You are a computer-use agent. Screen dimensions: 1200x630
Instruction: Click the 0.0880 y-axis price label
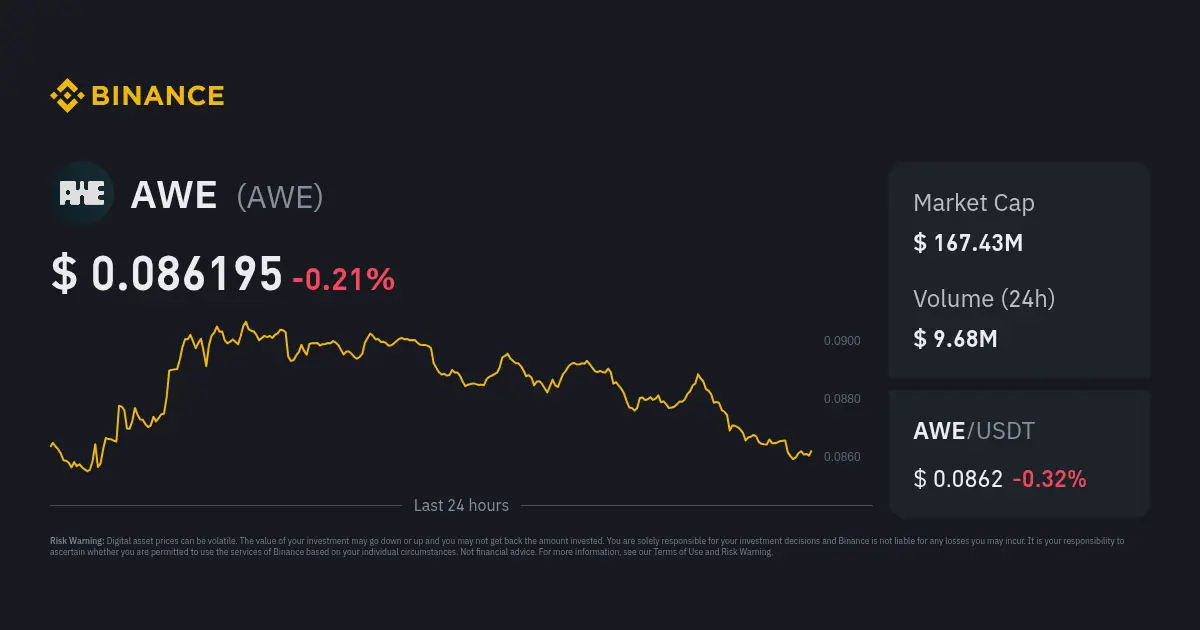842,399
